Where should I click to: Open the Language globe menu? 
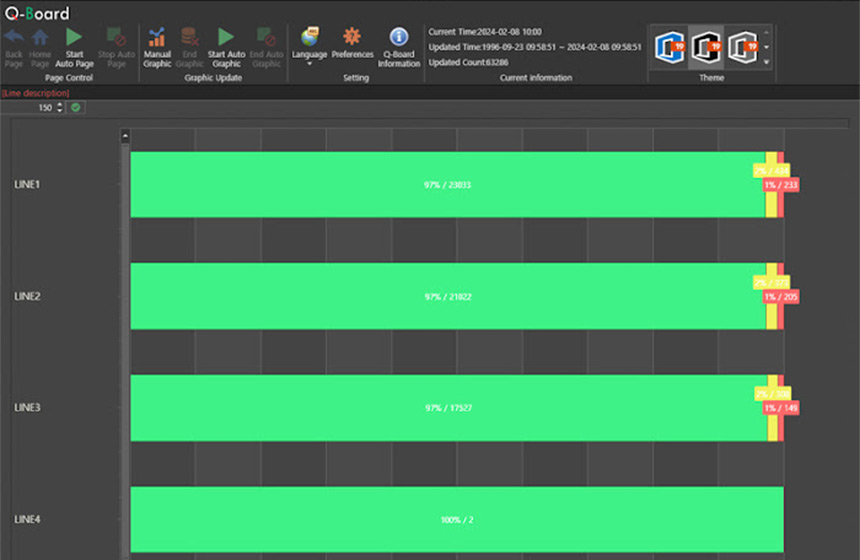(309, 47)
